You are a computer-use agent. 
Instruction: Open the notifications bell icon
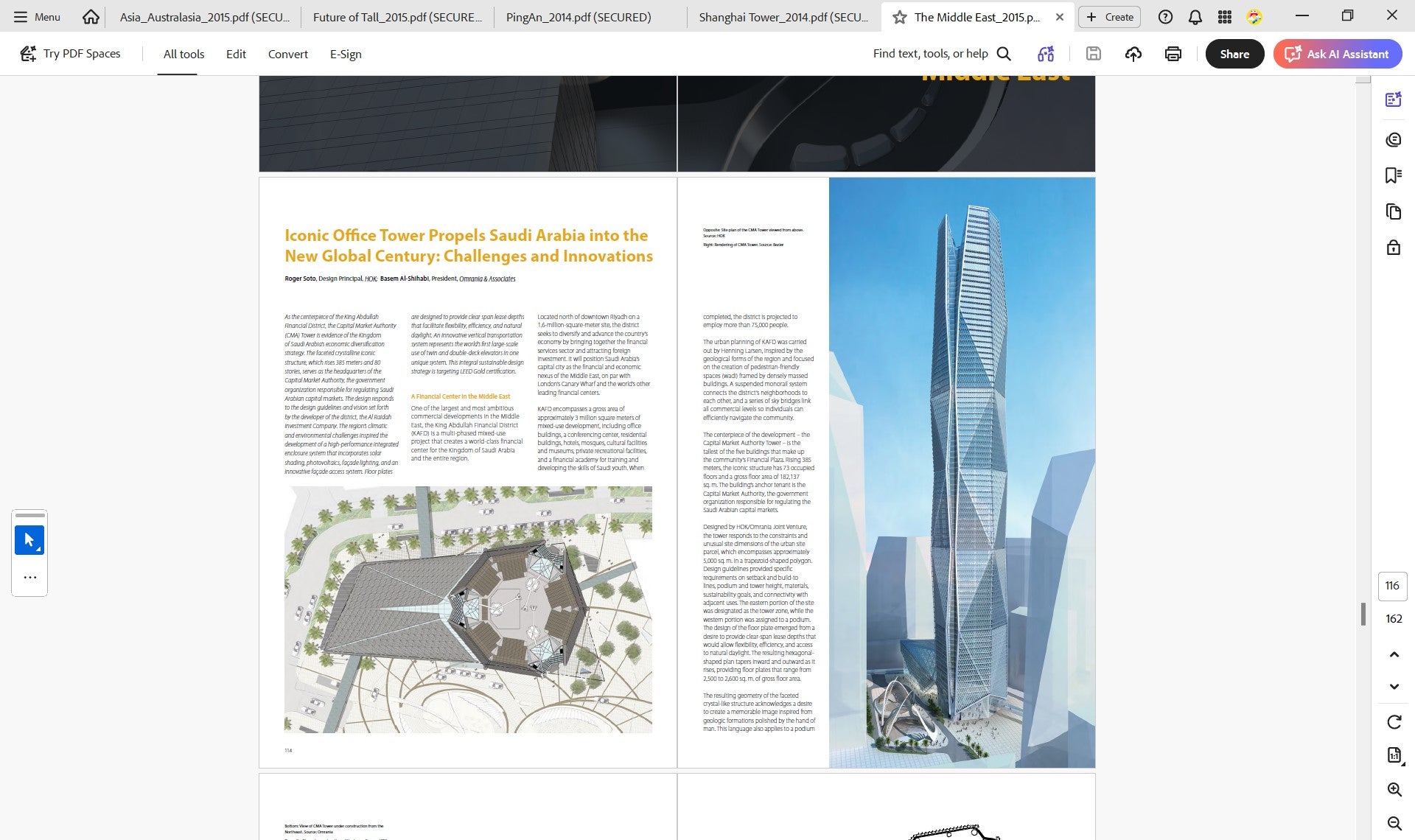pyautogui.click(x=1195, y=17)
